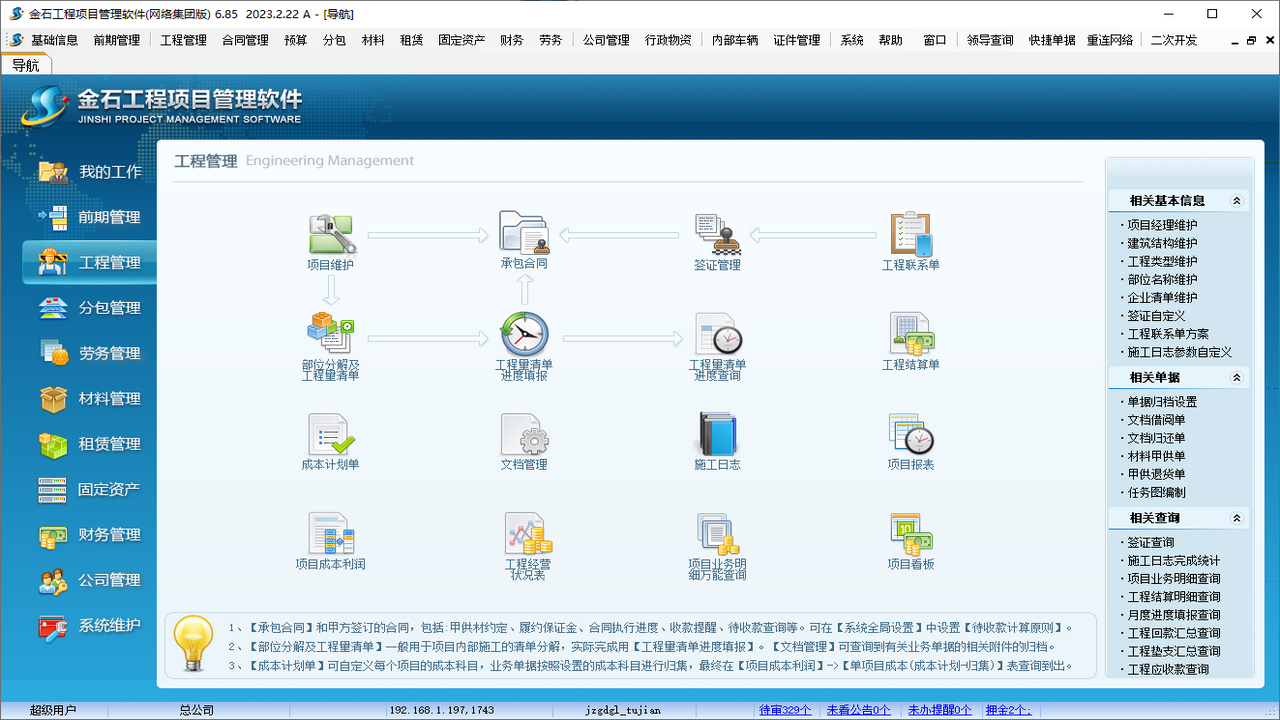Open 工程应收款查询 link
Screen dimensions: 1280x720
pos(1168,670)
